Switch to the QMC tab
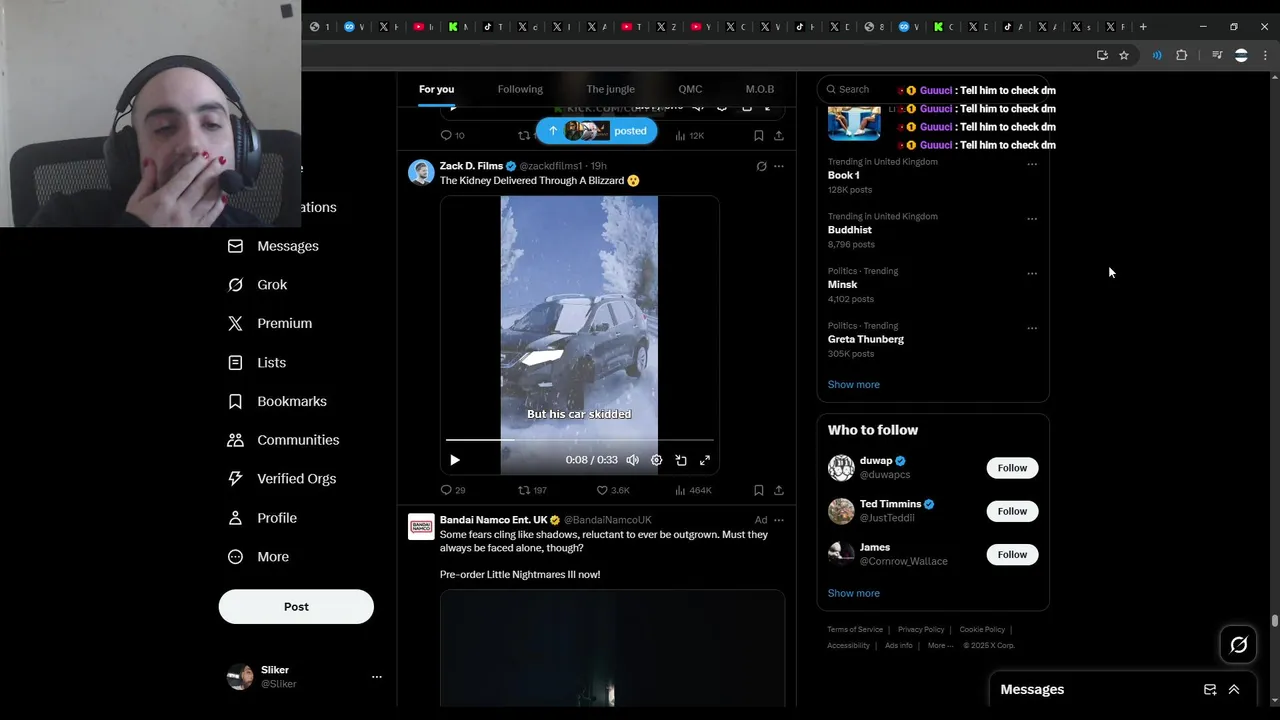The image size is (1280, 720). 690,89
